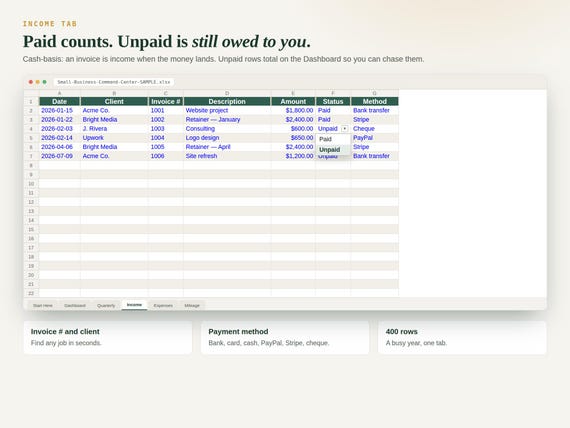
Task: Select column D header letter
Action: pos(227,93)
